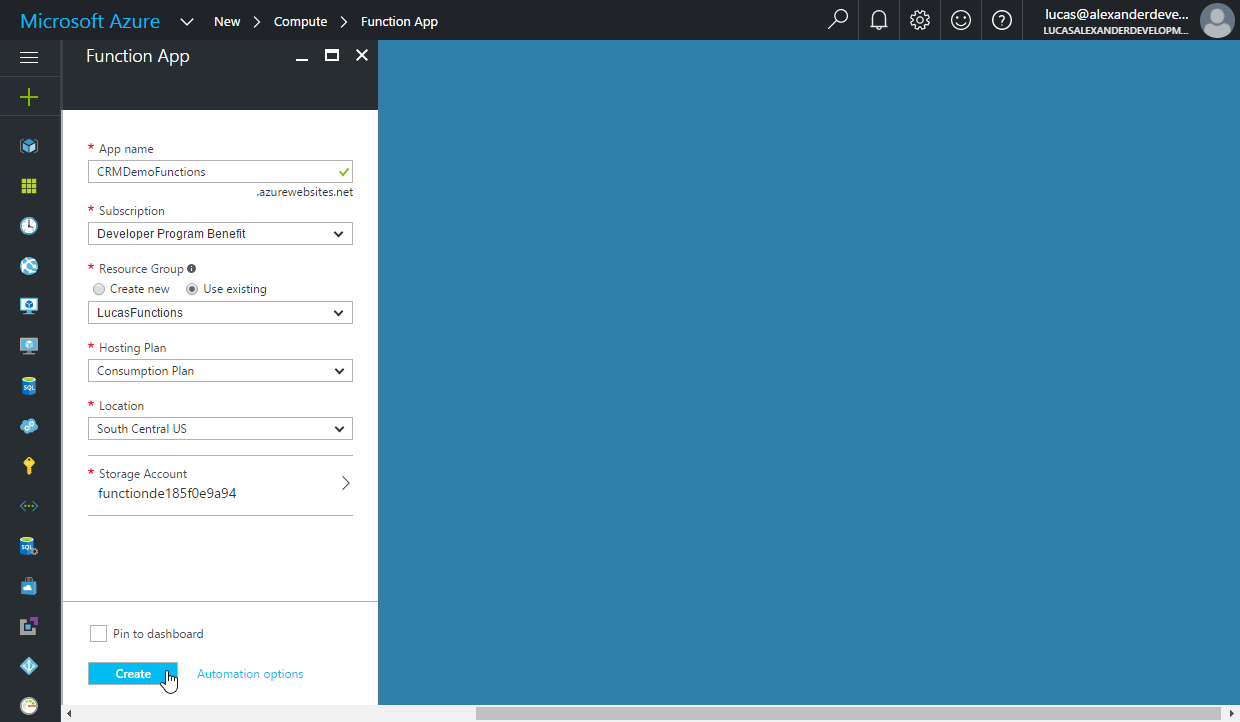Click the functionde185f0e9a94 storage account name
This screenshot has height=722, width=1240.
167,493
